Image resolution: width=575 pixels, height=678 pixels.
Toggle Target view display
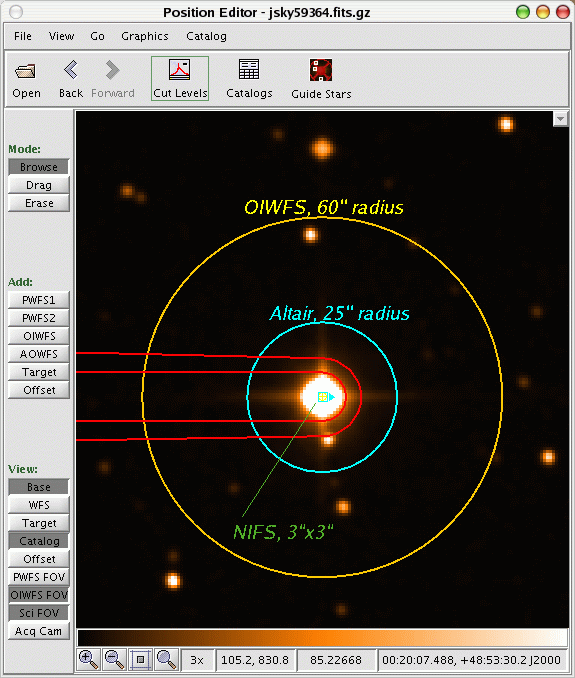point(38,523)
